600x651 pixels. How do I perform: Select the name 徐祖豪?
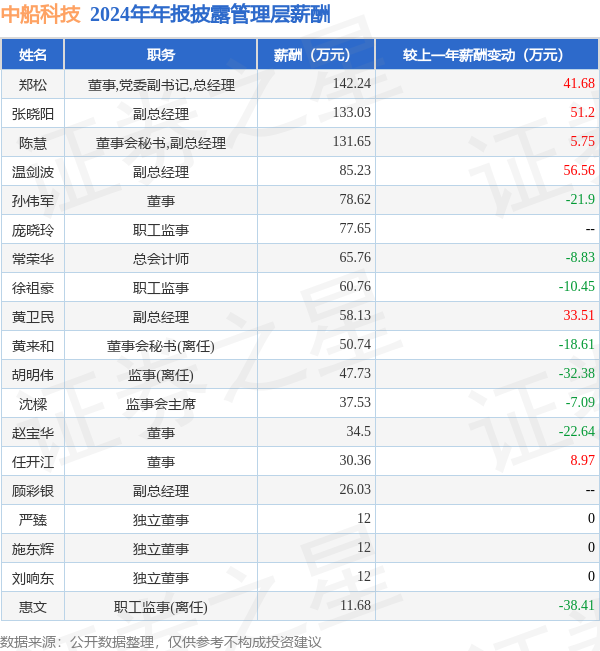coord(33,288)
